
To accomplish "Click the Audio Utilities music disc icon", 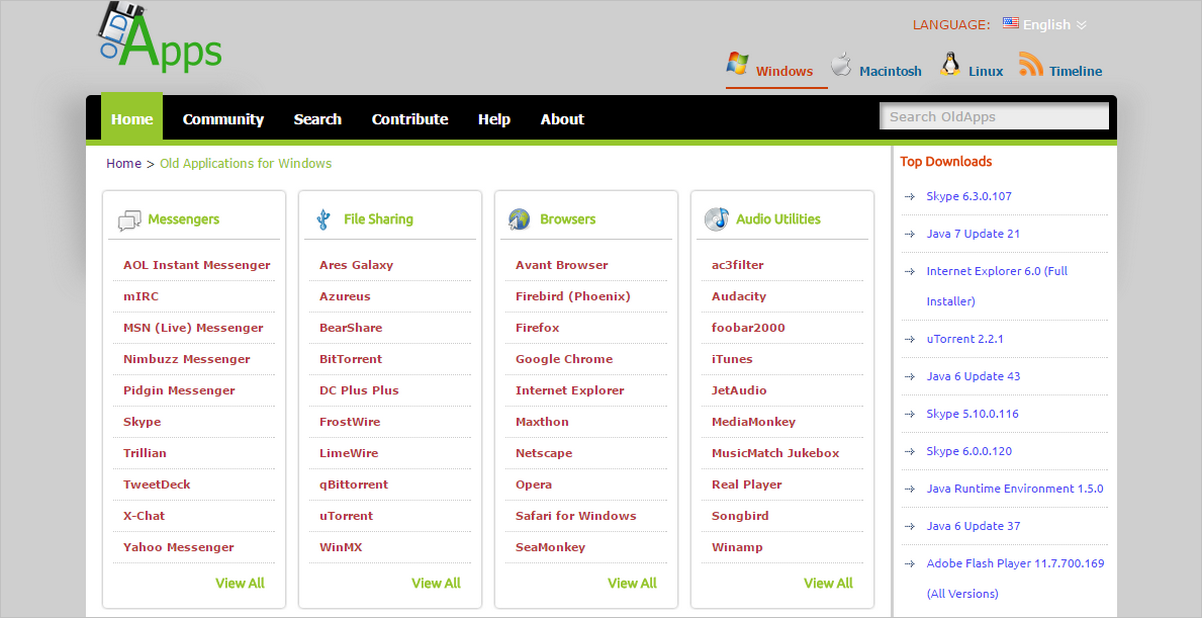I will pyautogui.click(x=716, y=219).
